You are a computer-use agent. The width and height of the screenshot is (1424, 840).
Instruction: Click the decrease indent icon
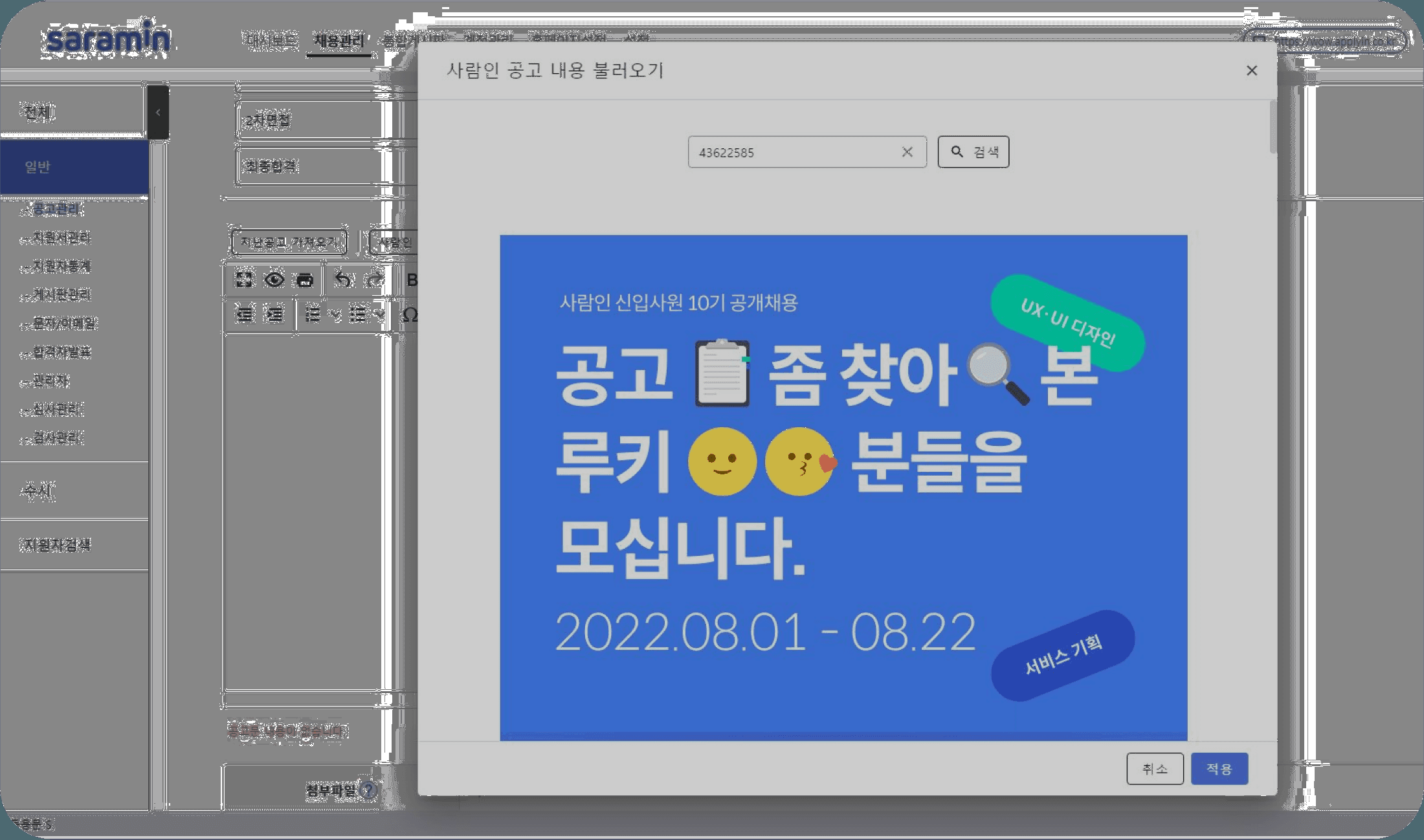tap(245, 315)
